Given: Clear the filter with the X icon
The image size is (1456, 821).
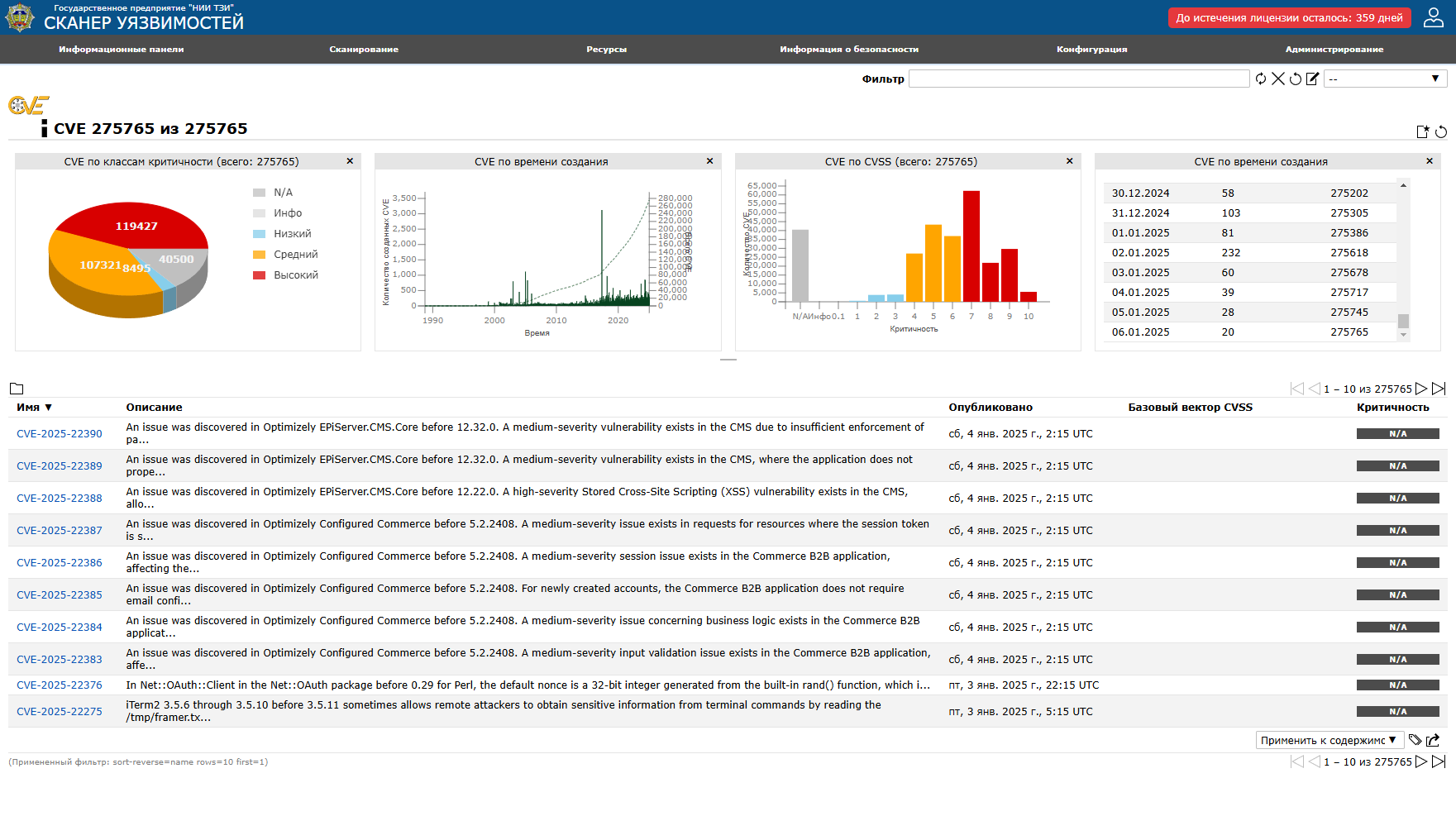Looking at the screenshot, I should (1278, 79).
